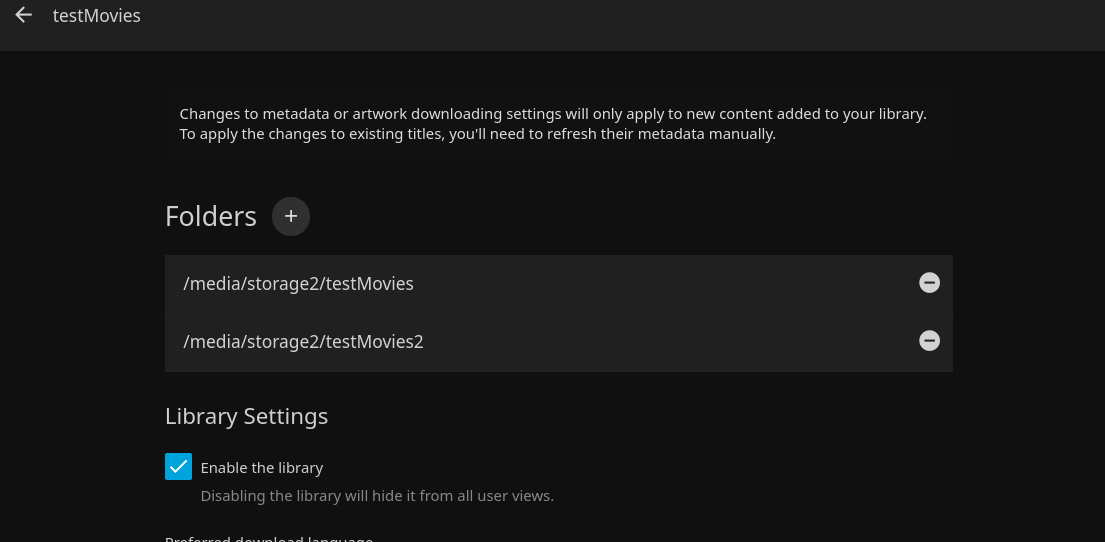Click the Preferred download language label
Viewport: 1105px width, 542px height.
(269, 539)
